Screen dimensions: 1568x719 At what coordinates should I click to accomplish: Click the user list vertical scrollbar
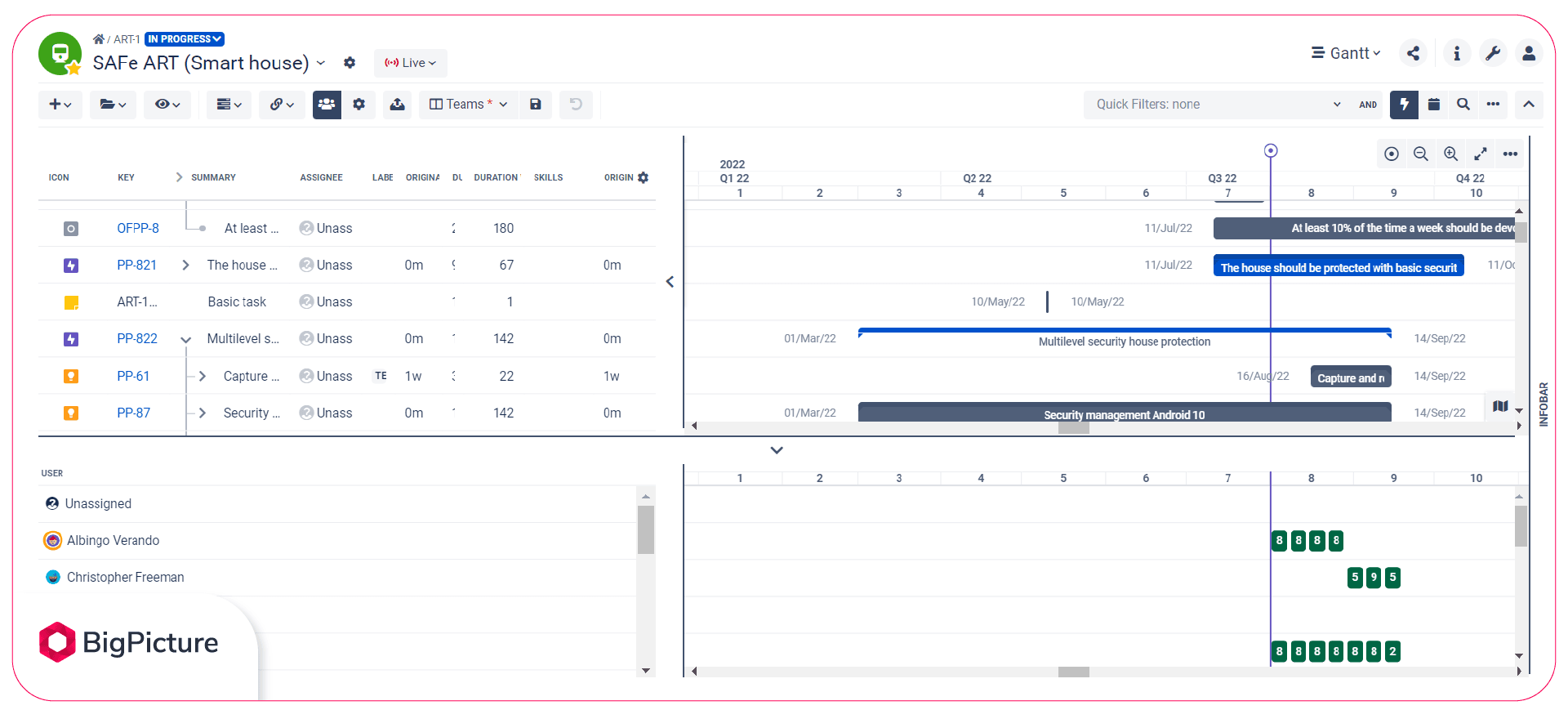tap(646, 529)
